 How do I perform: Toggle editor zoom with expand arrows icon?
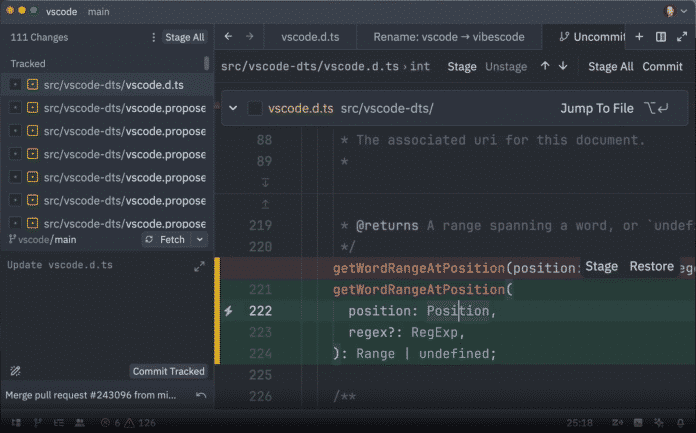(682, 37)
